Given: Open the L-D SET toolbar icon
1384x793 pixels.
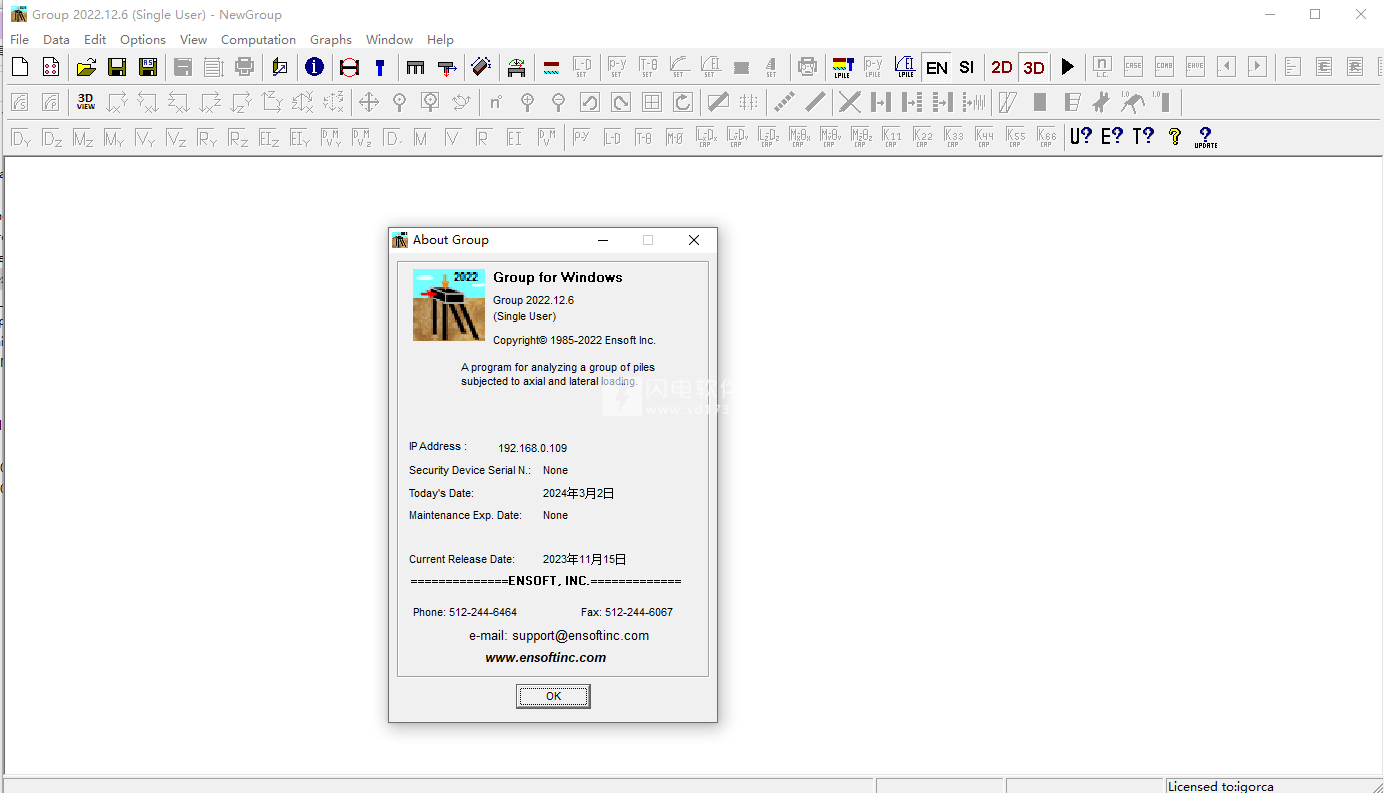Looking at the screenshot, I should 582,67.
